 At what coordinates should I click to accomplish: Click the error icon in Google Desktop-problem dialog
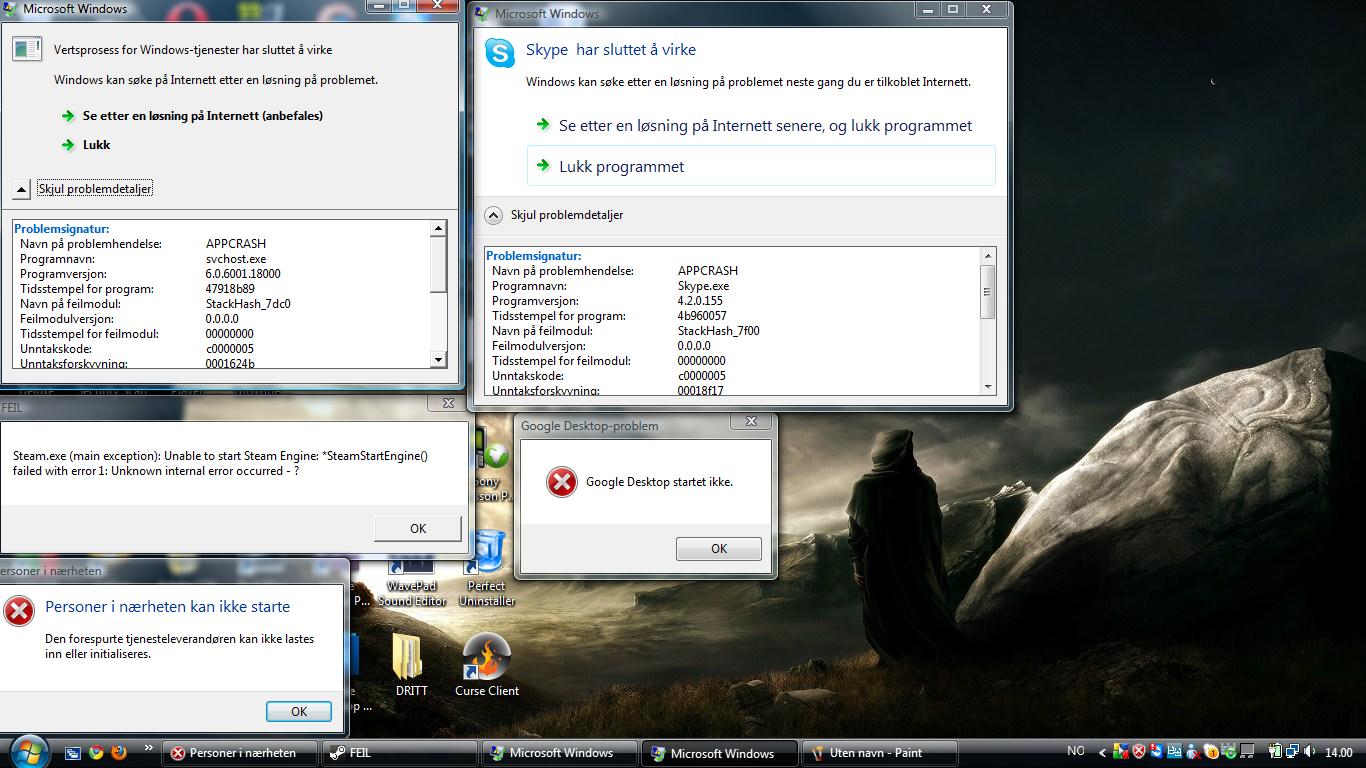click(x=562, y=483)
